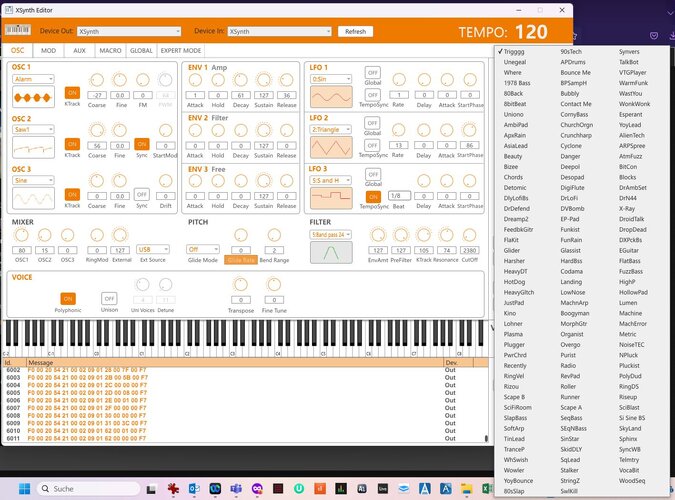Screen dimensions: 675x500
Task: Click the LFO 1 sine wave display
Action: click(331, 97)
